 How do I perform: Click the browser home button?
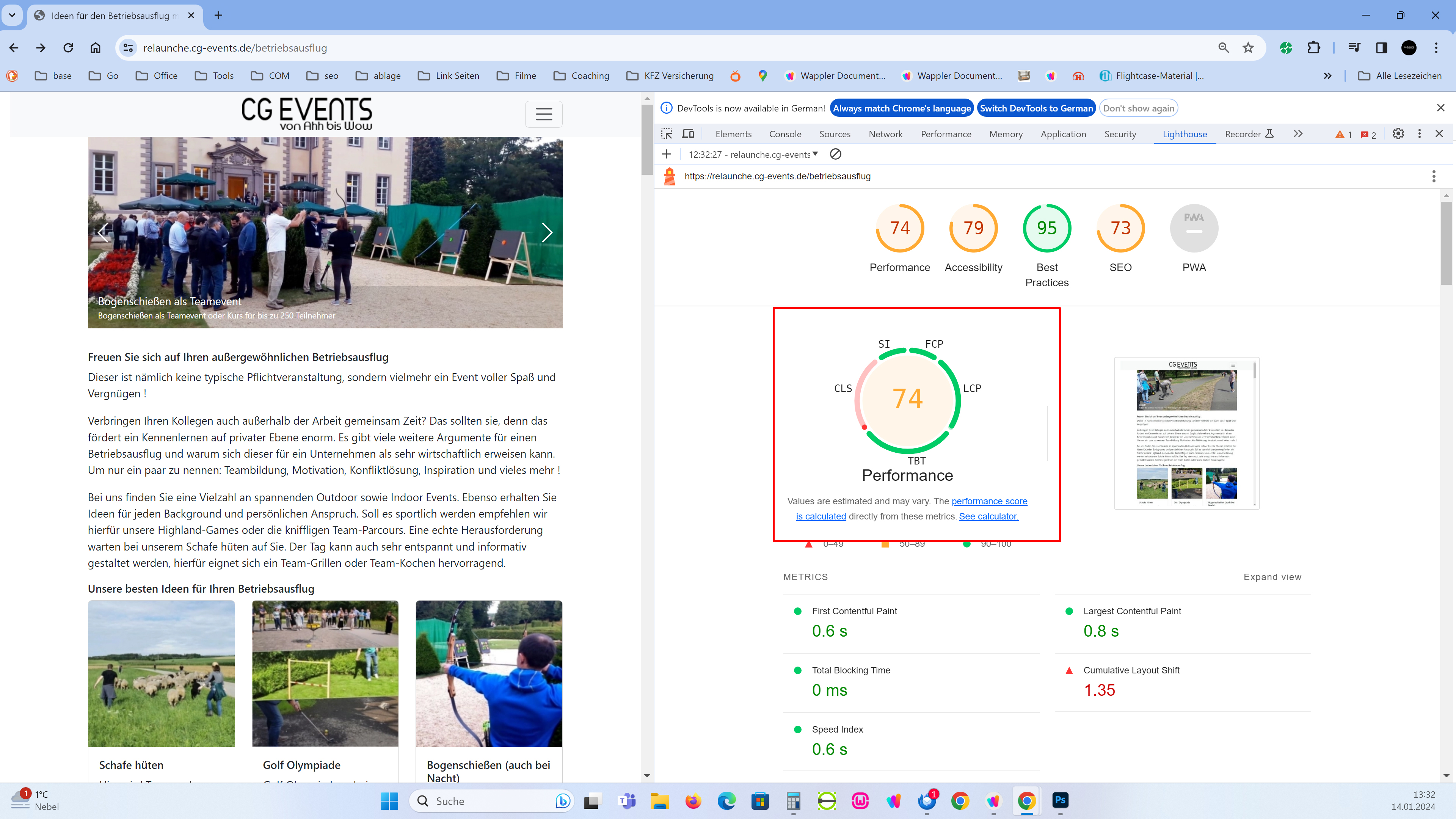pos(96,48)
